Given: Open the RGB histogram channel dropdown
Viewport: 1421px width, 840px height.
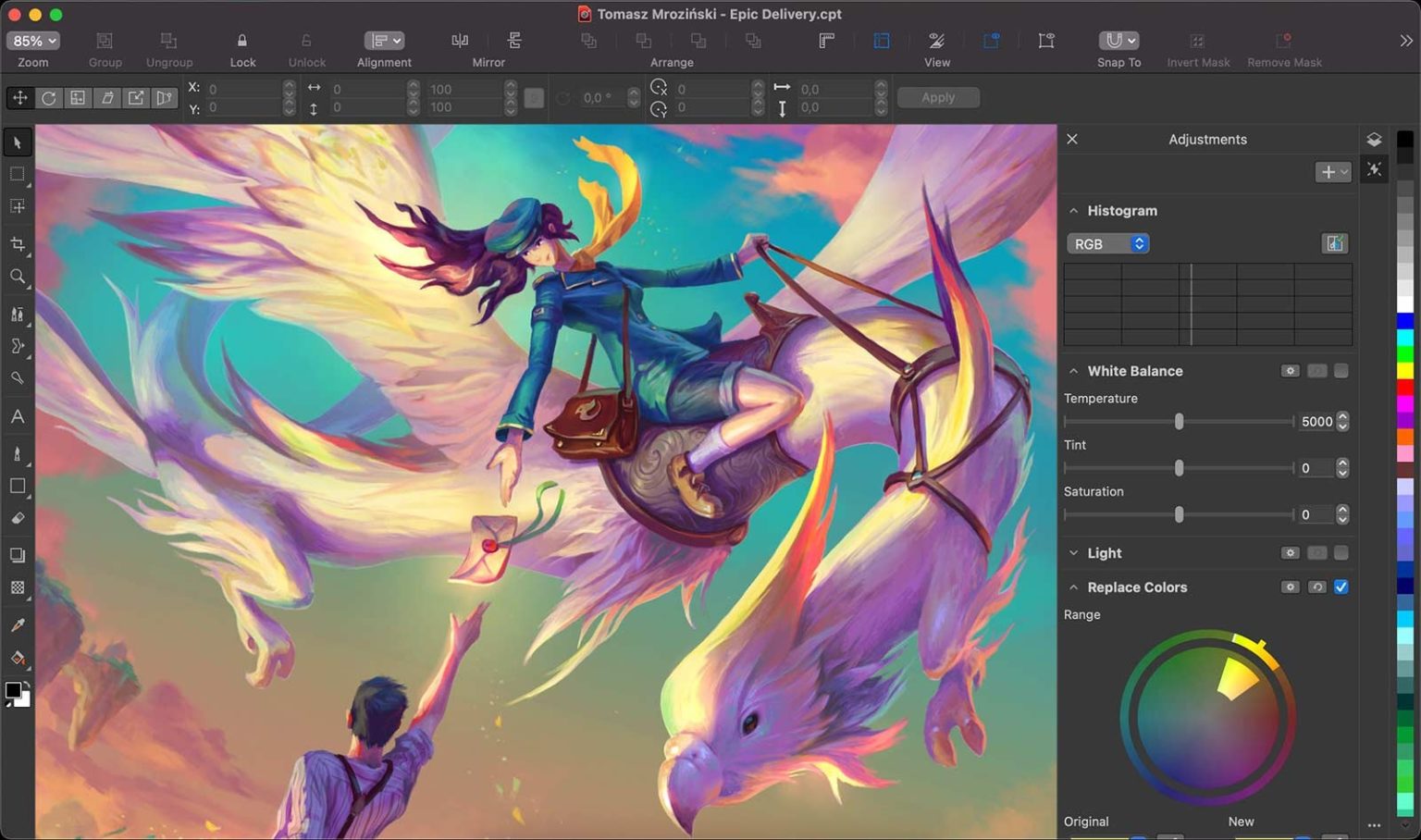Looking at the screenshot, I should pos(1108,243).
